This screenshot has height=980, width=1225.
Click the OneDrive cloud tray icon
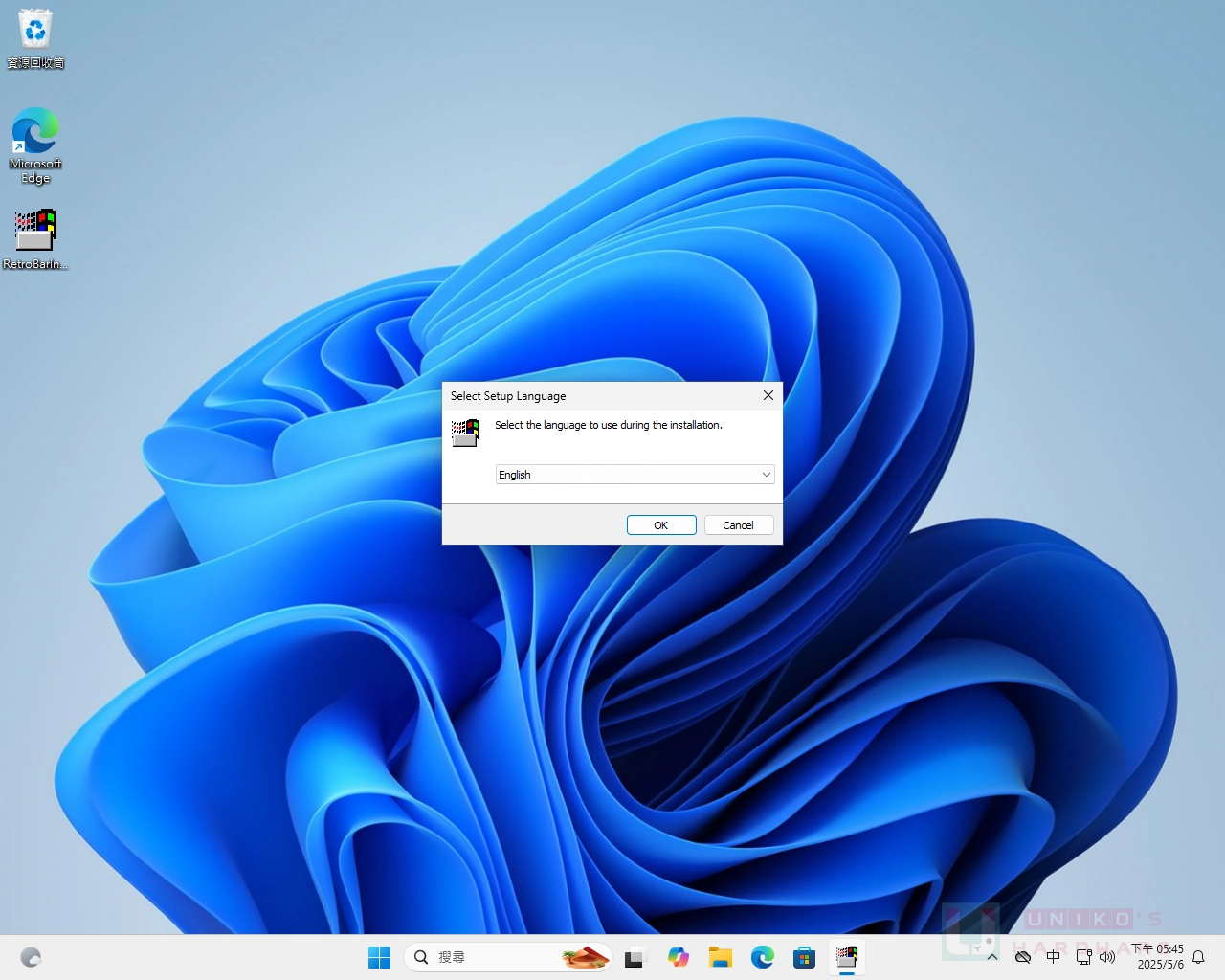click(1023, 957)
